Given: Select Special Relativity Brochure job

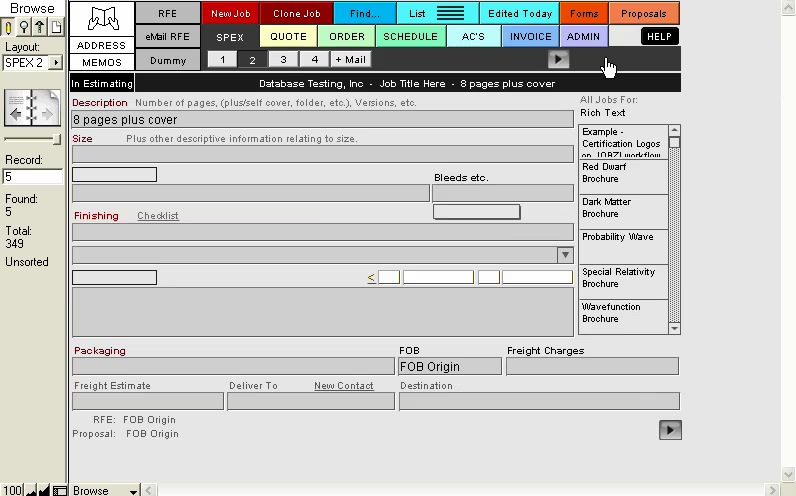Looking at the screenshot, I should tap(623, 282).
